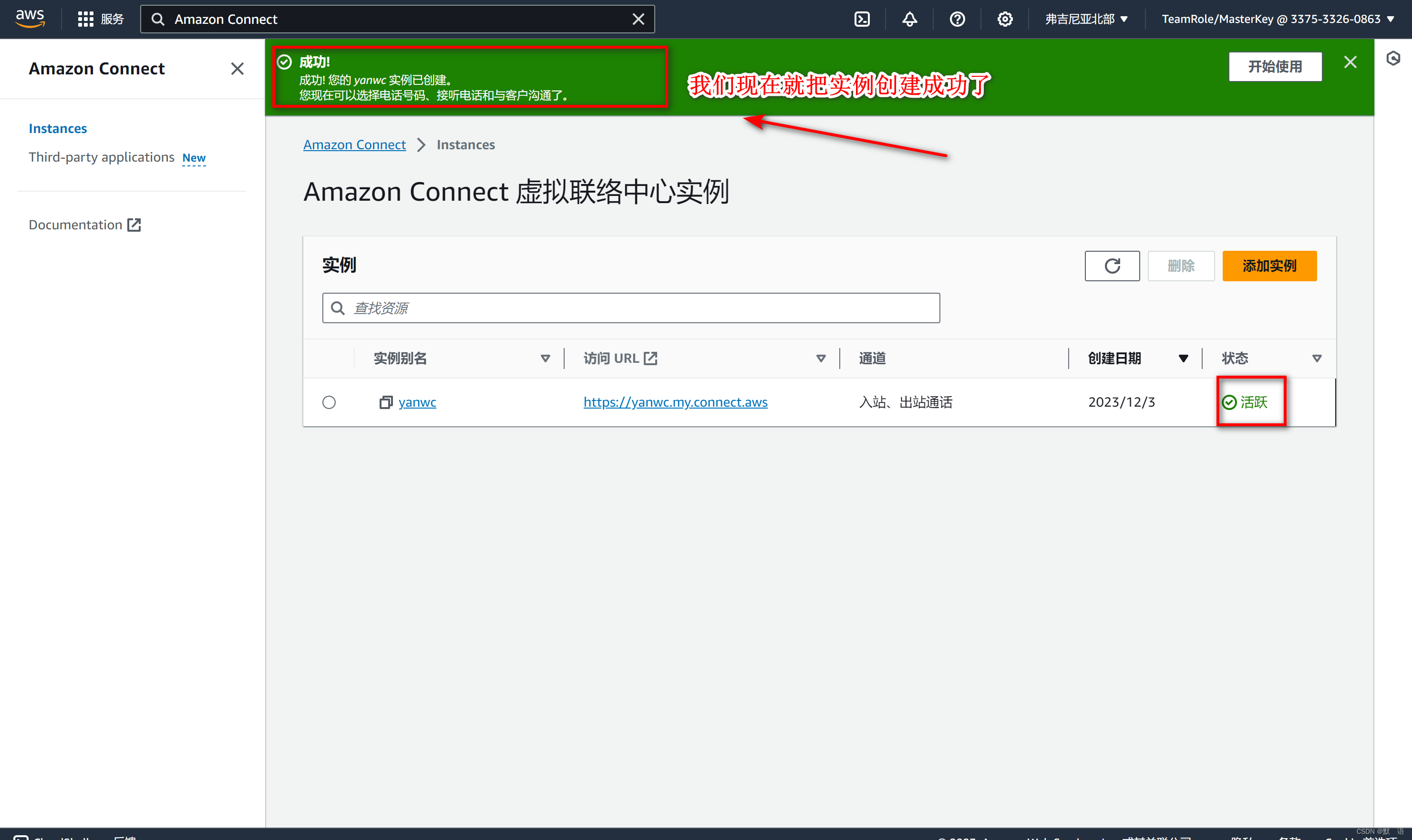Click the New badge beside Third-party applications
1412x840 pixels.
click(x=194, y=158)
